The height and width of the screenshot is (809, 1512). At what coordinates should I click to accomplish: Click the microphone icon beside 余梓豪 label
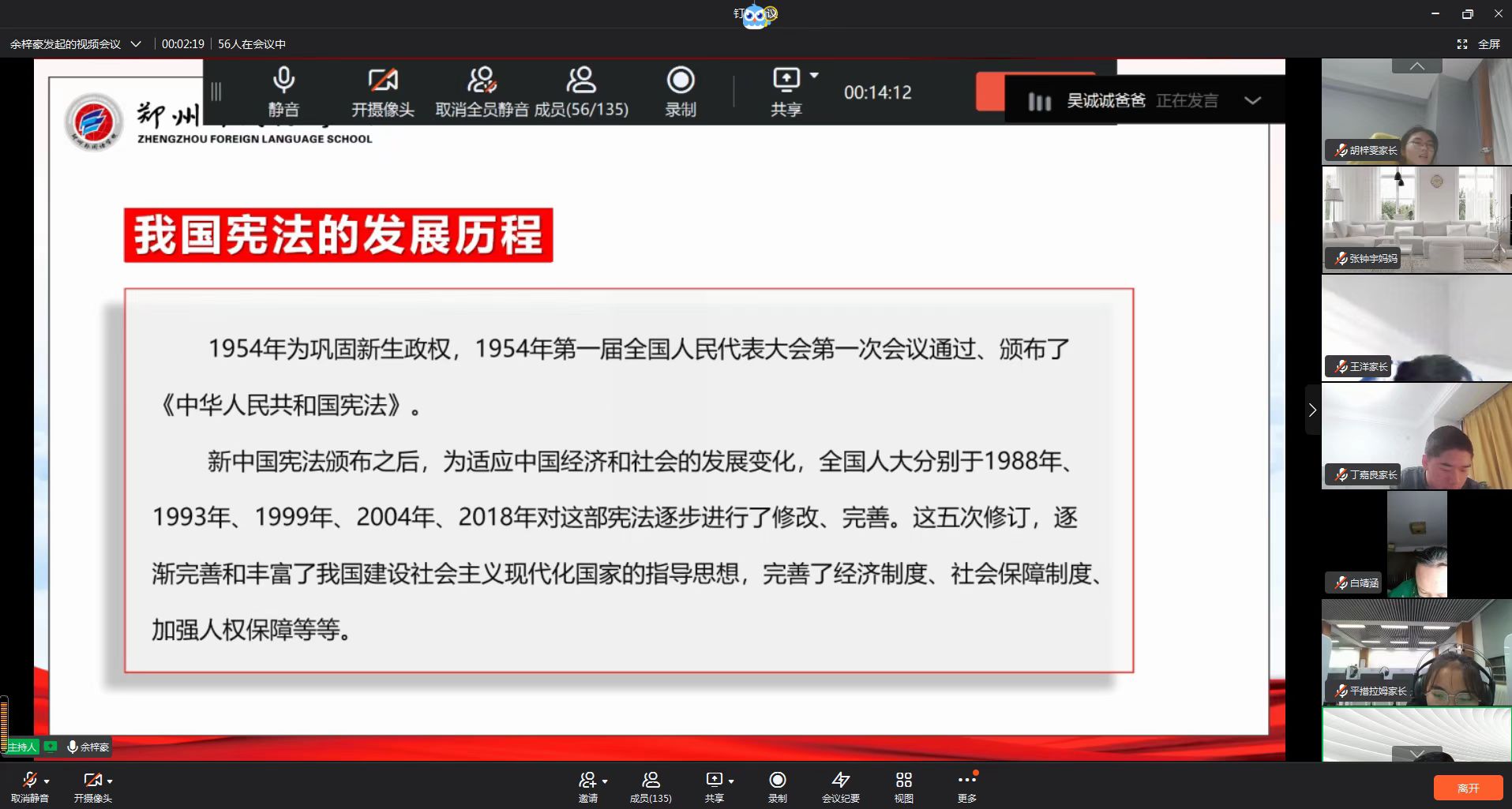pyautogui.click(x=73, y=747)
